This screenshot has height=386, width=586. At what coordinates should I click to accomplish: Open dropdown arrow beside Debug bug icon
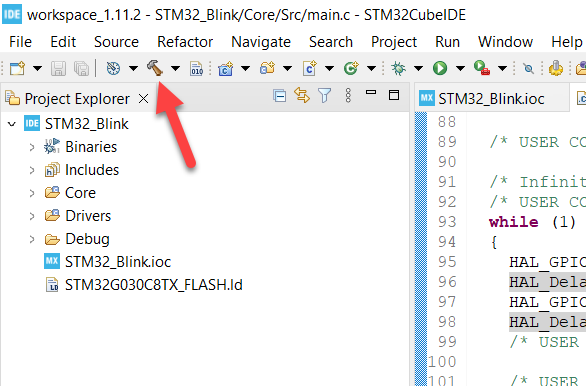419,68
